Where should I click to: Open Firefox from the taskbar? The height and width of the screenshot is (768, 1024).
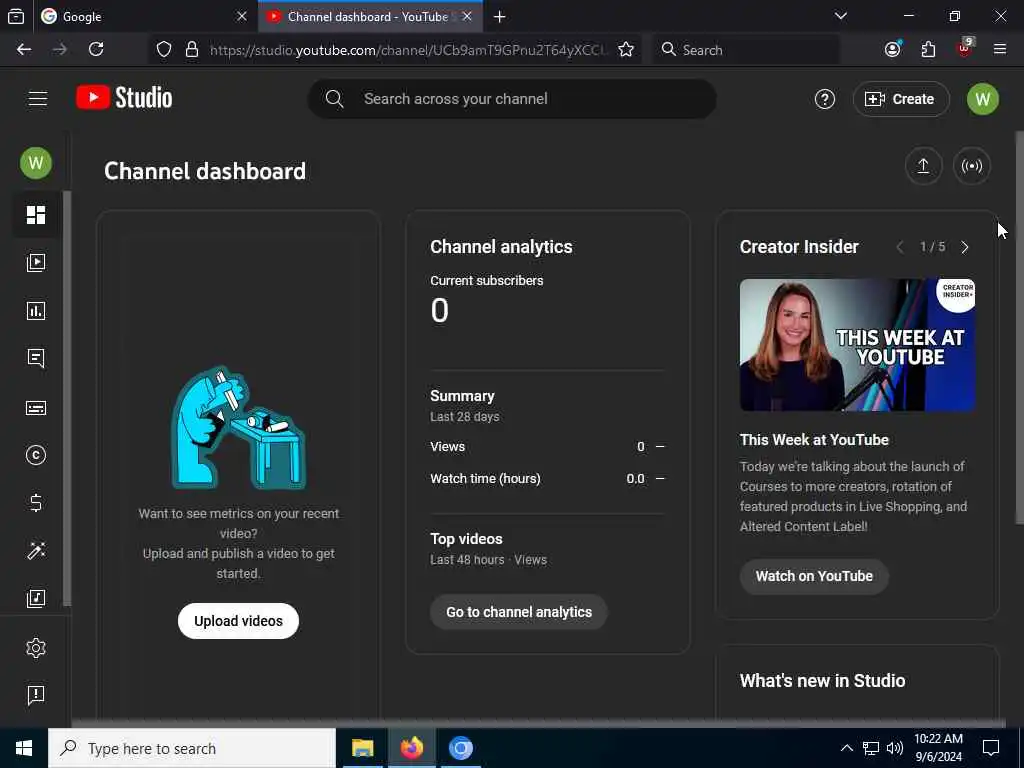click(x=411, y=748)
